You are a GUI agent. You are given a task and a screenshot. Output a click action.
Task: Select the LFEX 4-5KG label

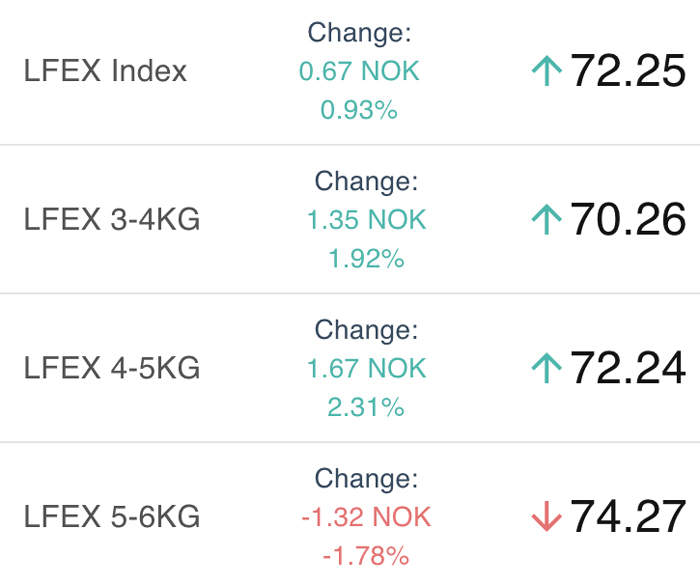[x=112, y=368]
